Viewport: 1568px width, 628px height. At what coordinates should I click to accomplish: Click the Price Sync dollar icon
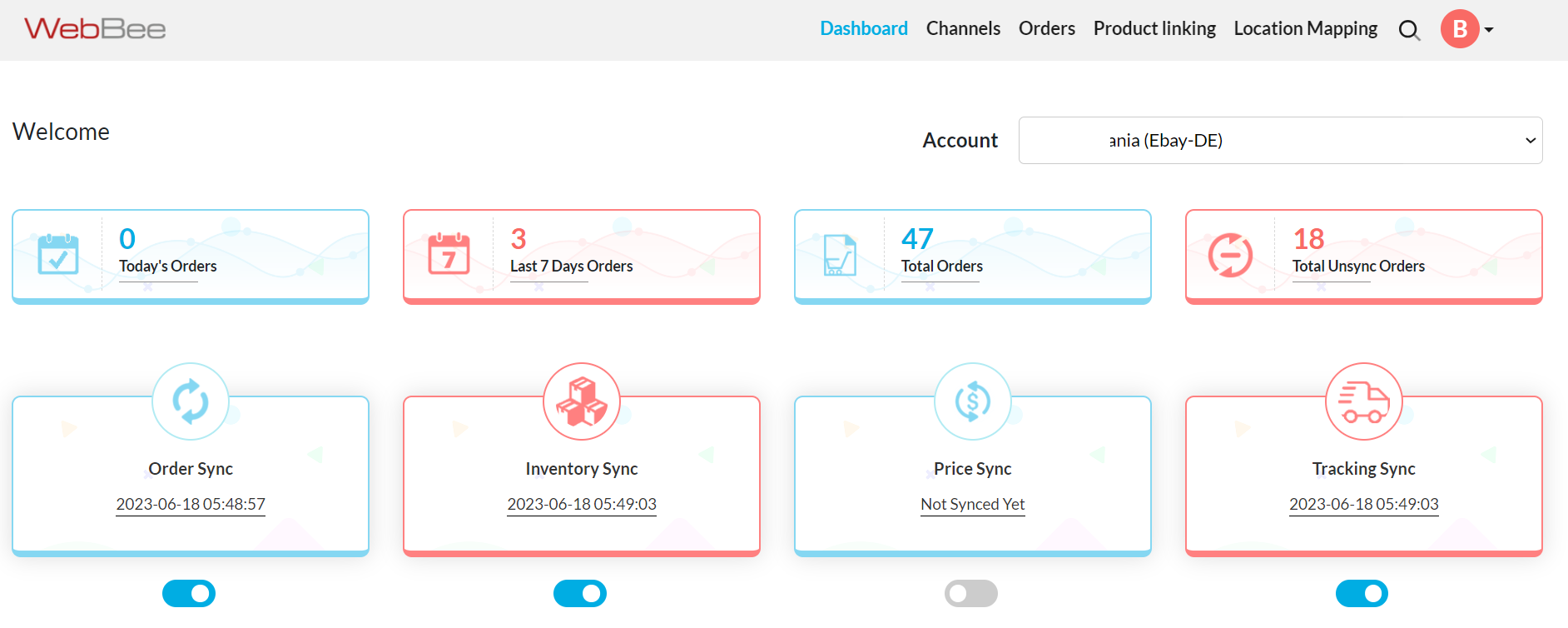click(972, 401)
